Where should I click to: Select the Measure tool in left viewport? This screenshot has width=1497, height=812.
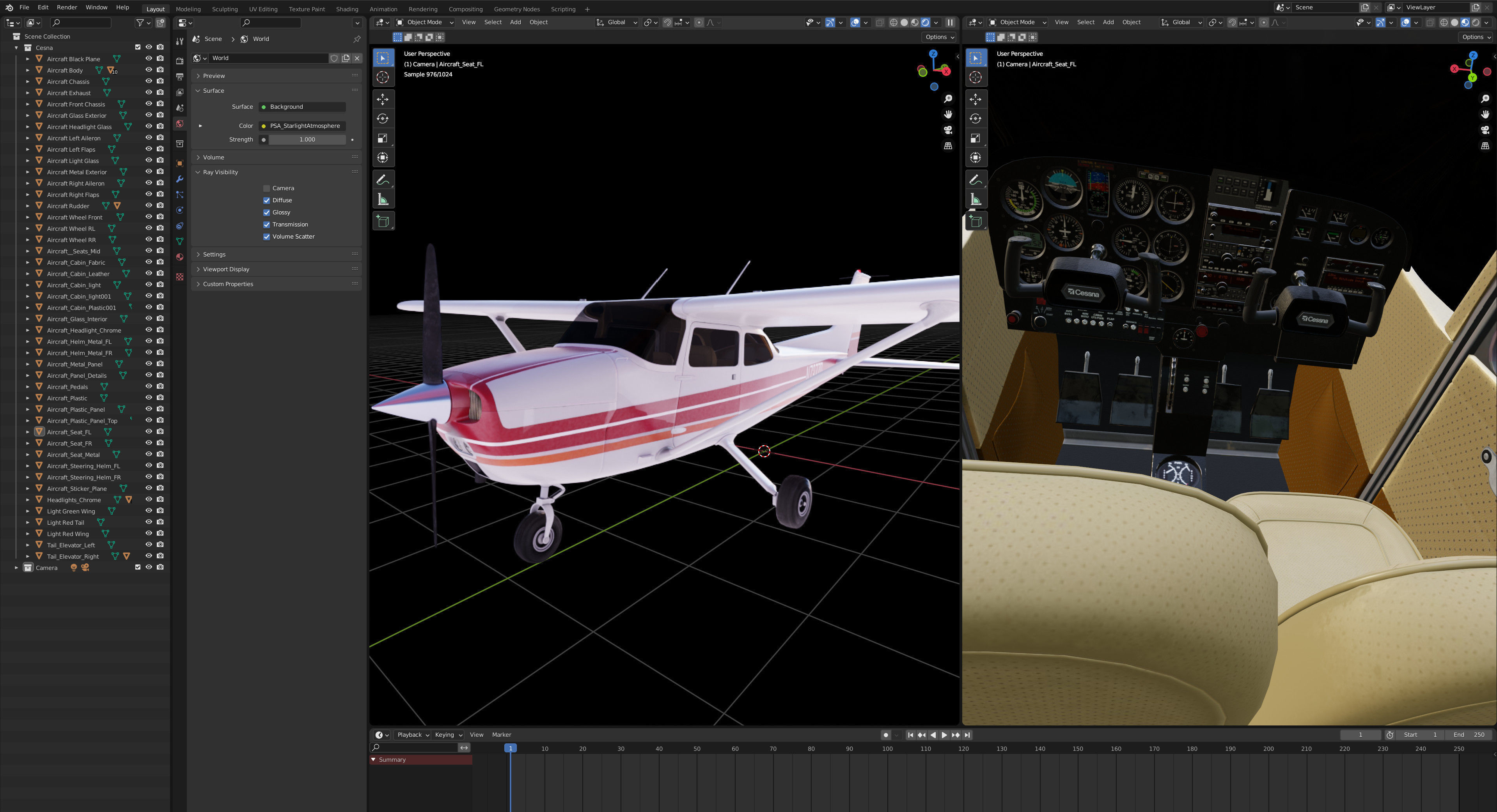tap(382, 200)
